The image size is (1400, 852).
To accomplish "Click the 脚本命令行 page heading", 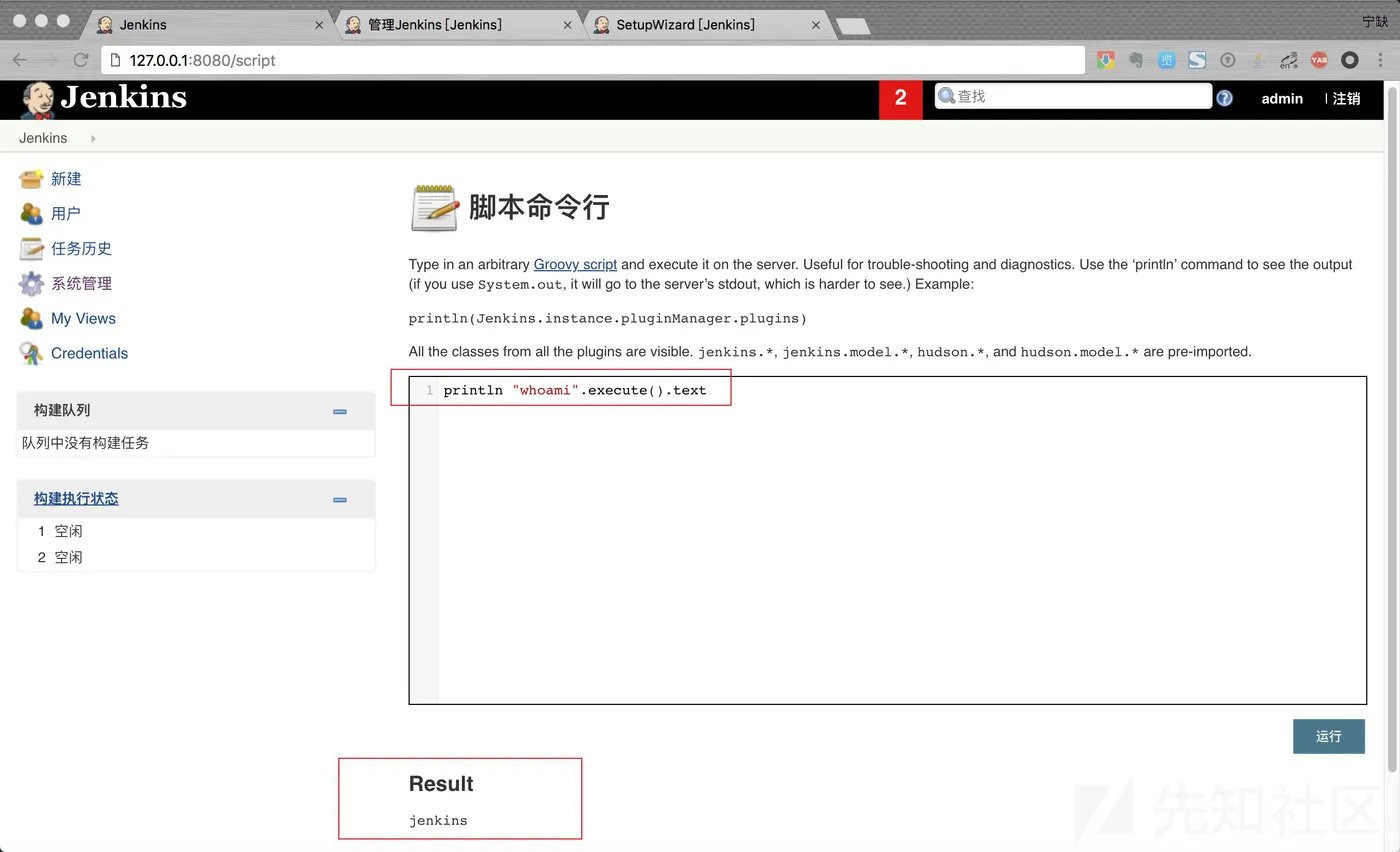I will (539, 207).
